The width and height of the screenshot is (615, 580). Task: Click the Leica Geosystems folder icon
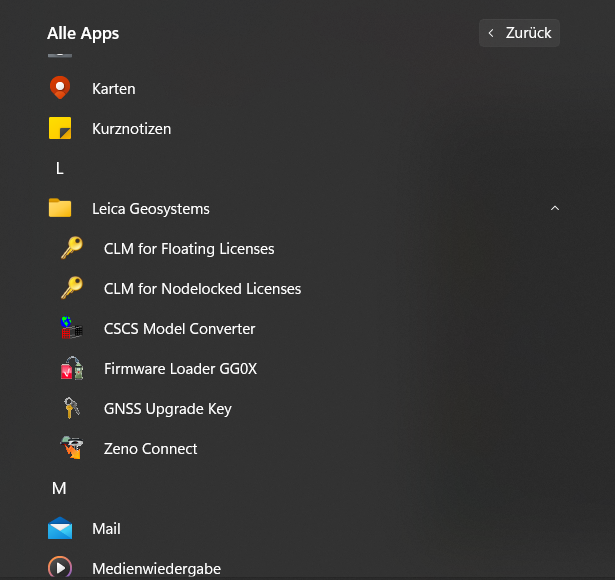coord(60,209)
